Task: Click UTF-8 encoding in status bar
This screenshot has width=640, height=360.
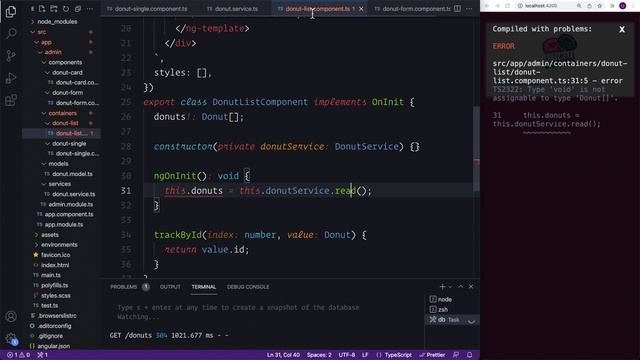Action: pos(347,355)
